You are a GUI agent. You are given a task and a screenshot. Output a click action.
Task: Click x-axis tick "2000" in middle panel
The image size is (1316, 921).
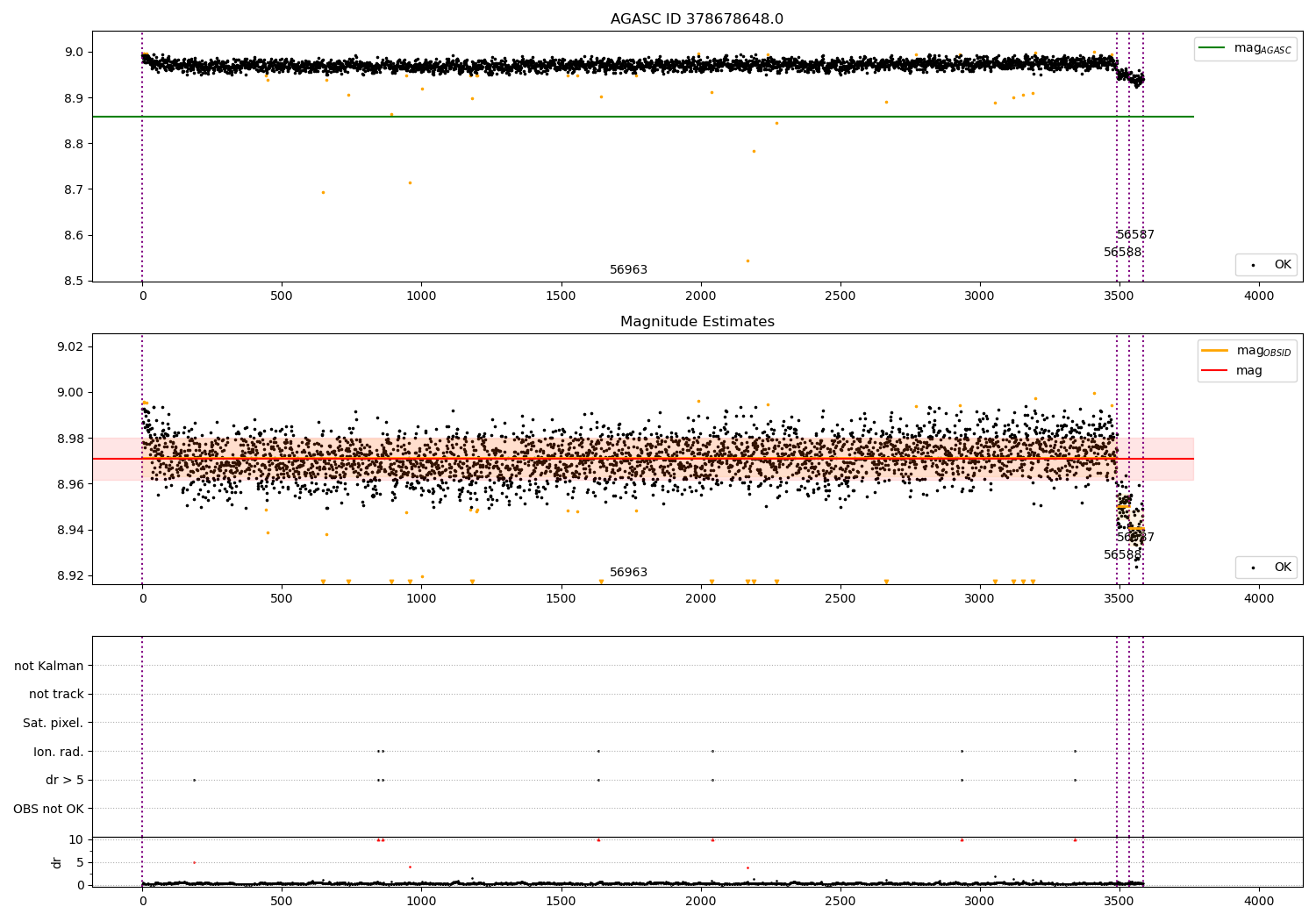700,599
